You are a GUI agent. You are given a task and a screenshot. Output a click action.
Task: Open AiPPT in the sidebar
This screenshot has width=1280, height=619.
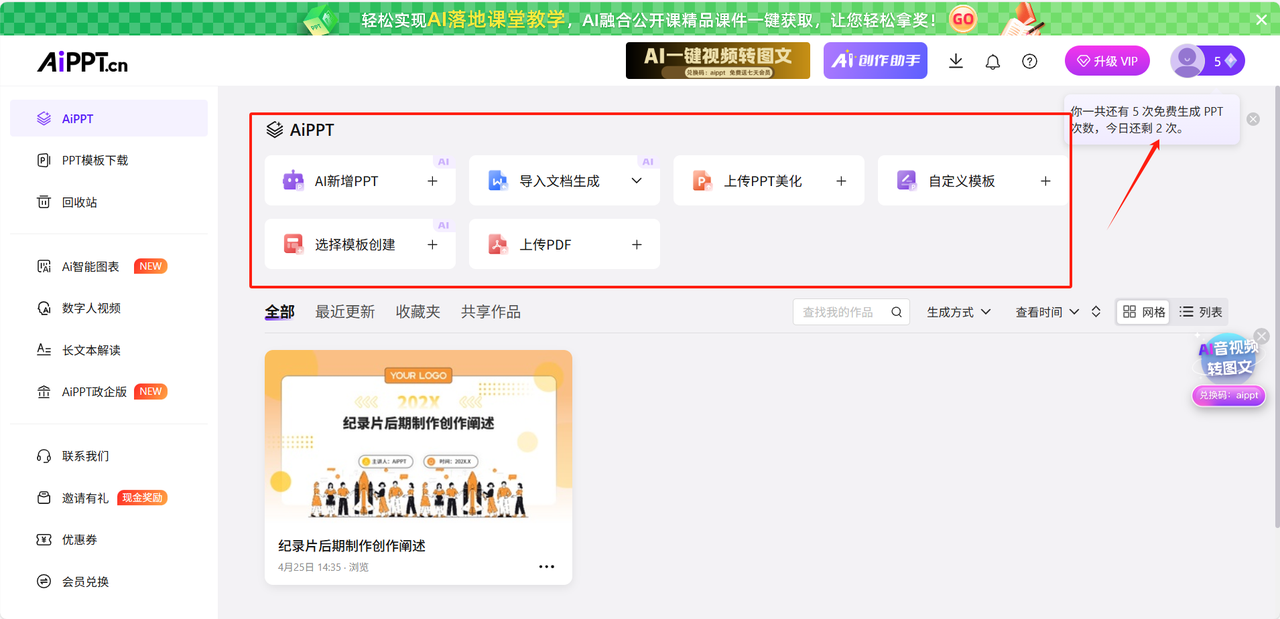coord(109,118)
